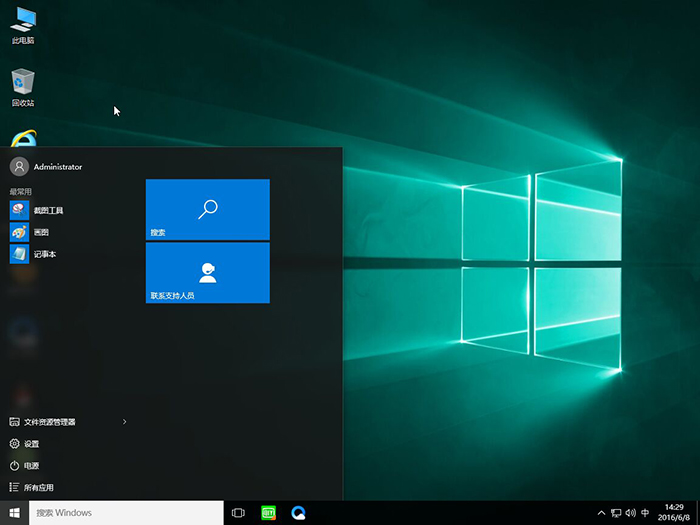Open the blue browser icon on taskbar

click(298, 513)
